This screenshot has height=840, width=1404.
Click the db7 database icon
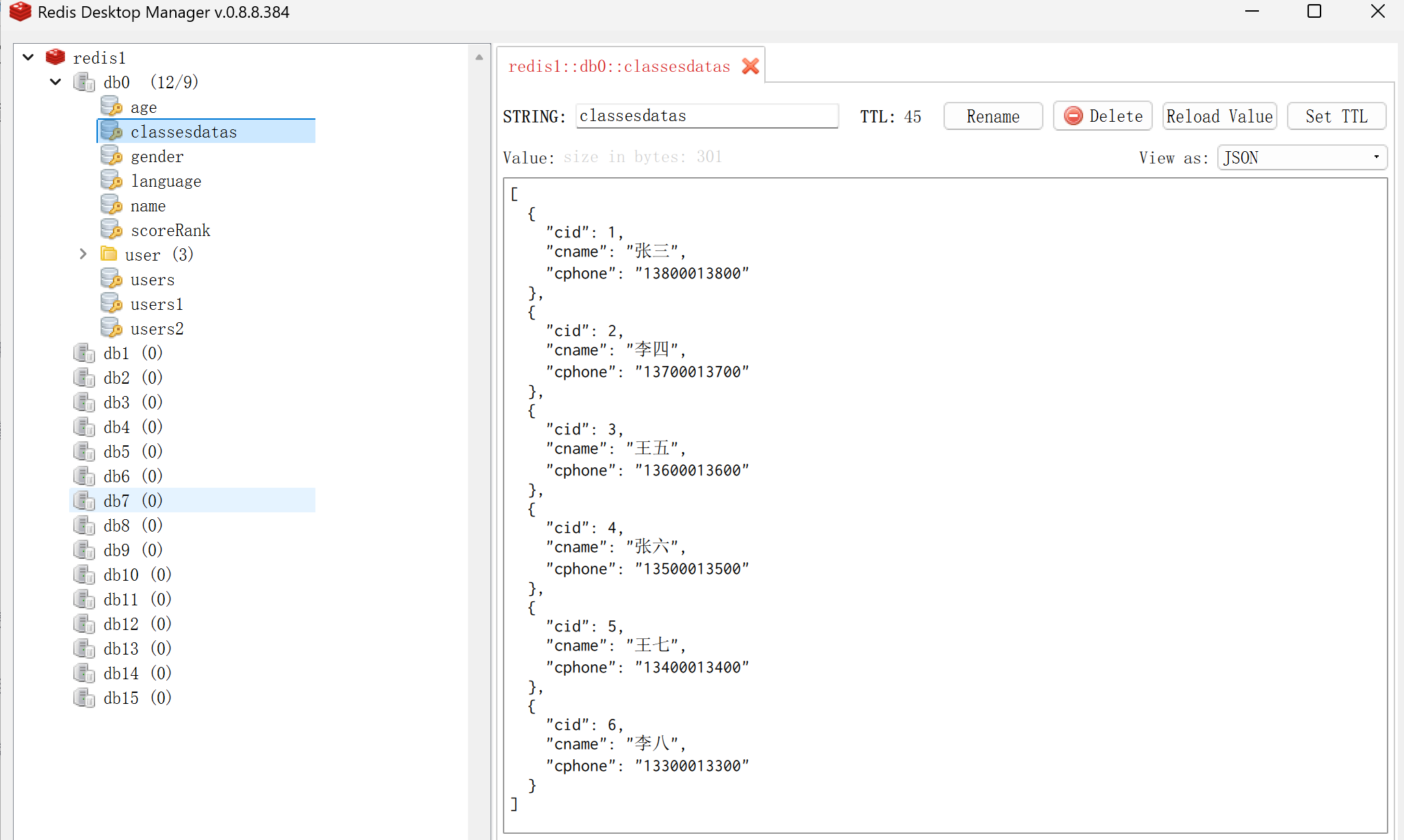tap(84, 501)
